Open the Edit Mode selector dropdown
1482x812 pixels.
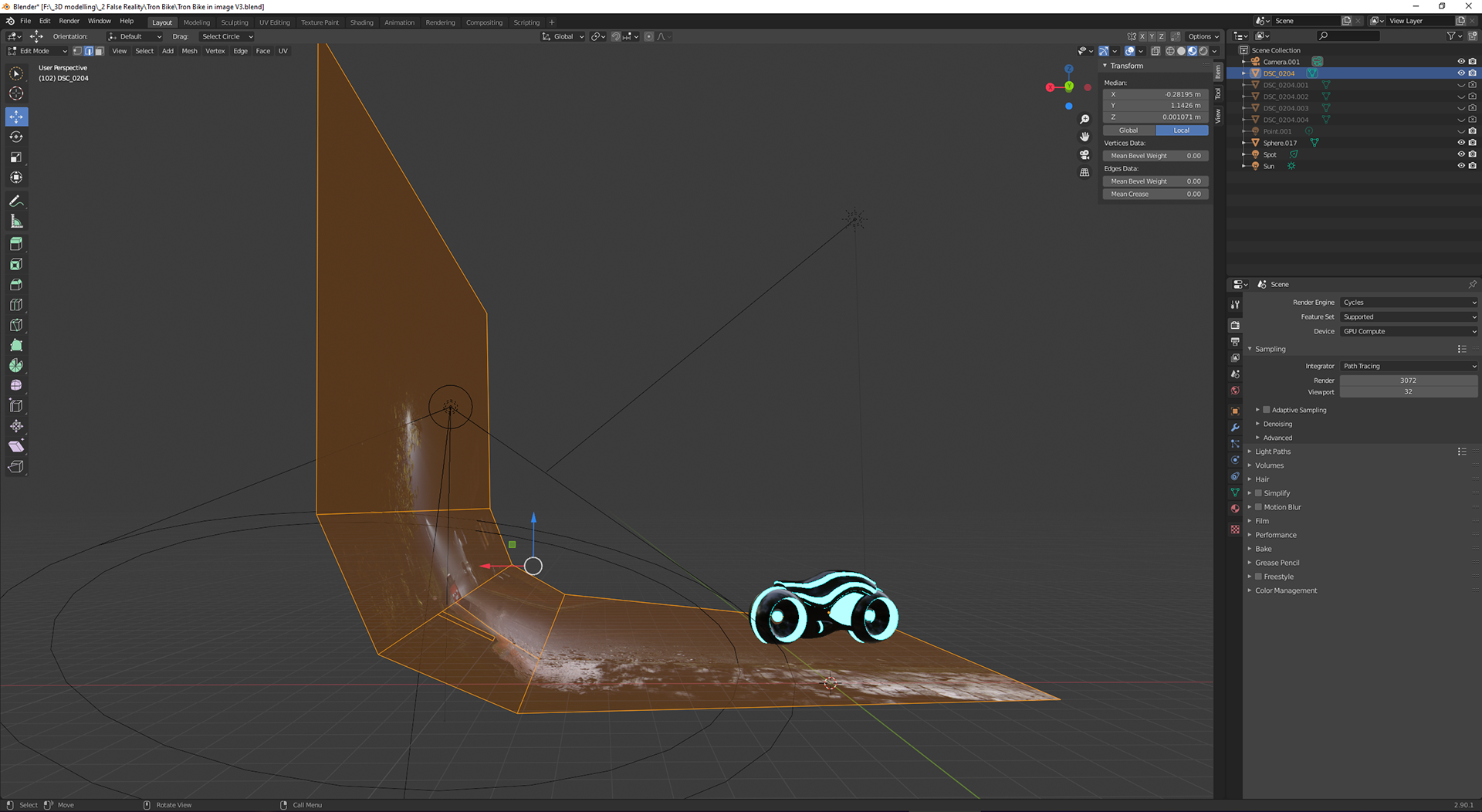(38, 51)
